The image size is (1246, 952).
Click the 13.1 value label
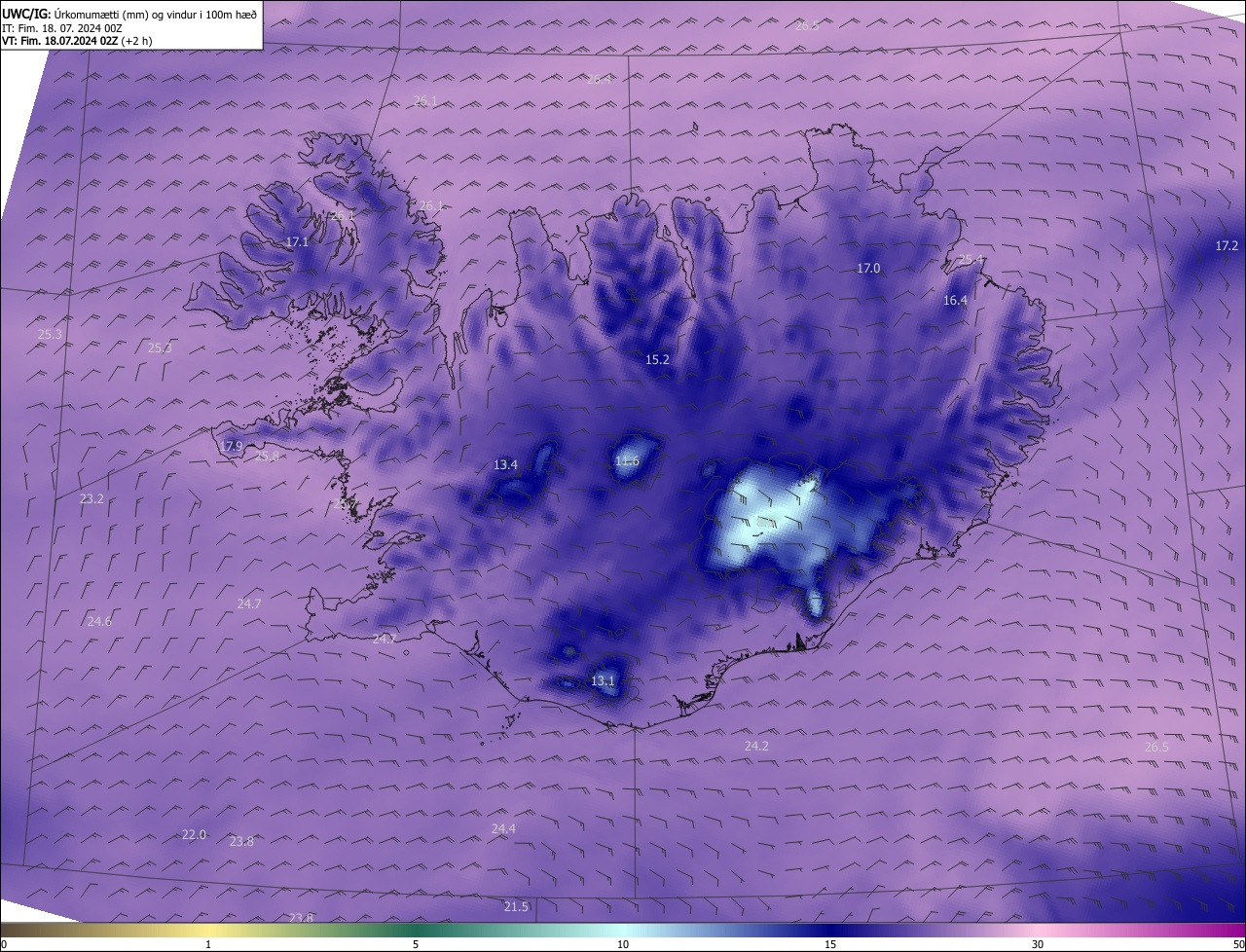point(603,680)
